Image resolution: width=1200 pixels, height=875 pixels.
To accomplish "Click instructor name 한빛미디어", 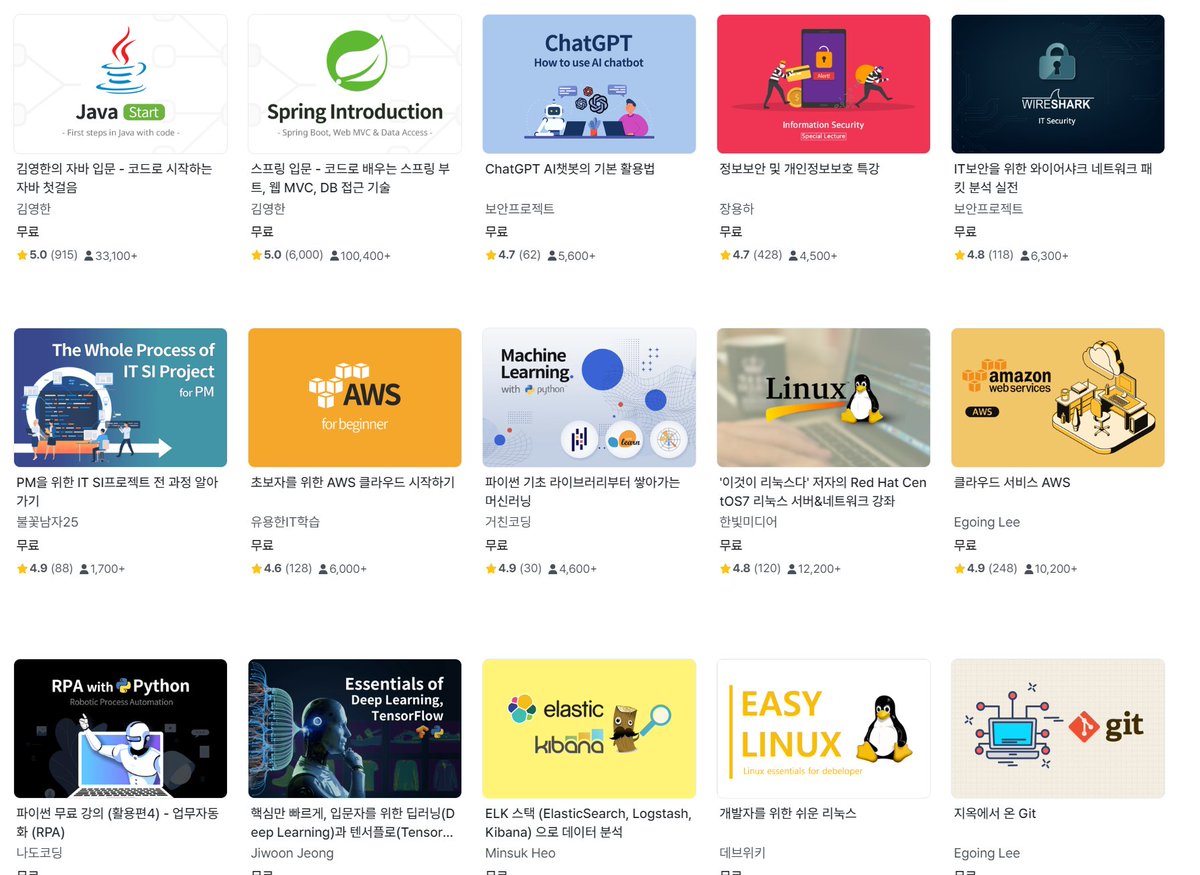I will (749, 522).
